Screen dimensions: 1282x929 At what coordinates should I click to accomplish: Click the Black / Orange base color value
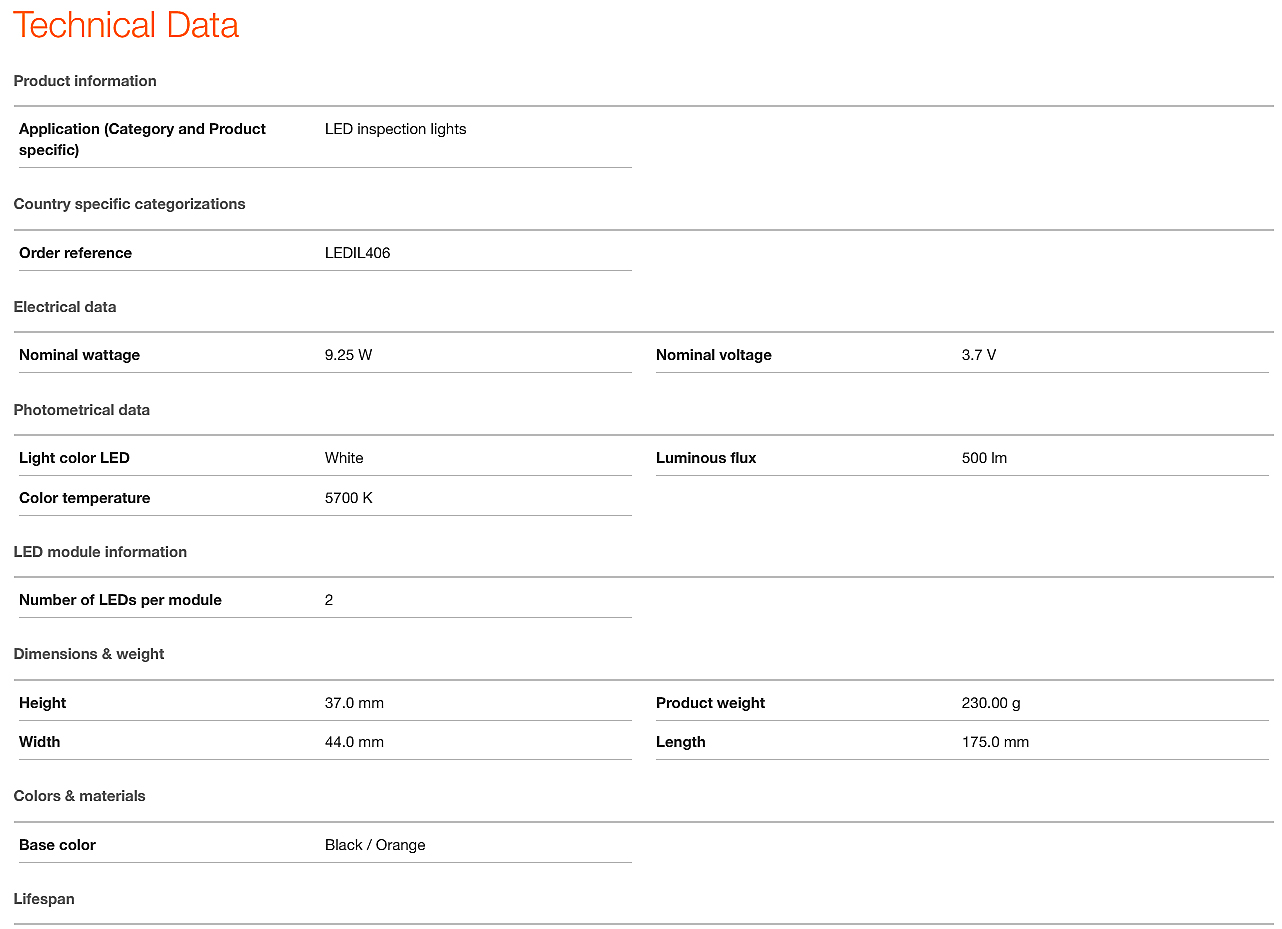pyautogui.click(x=375, y=845)
